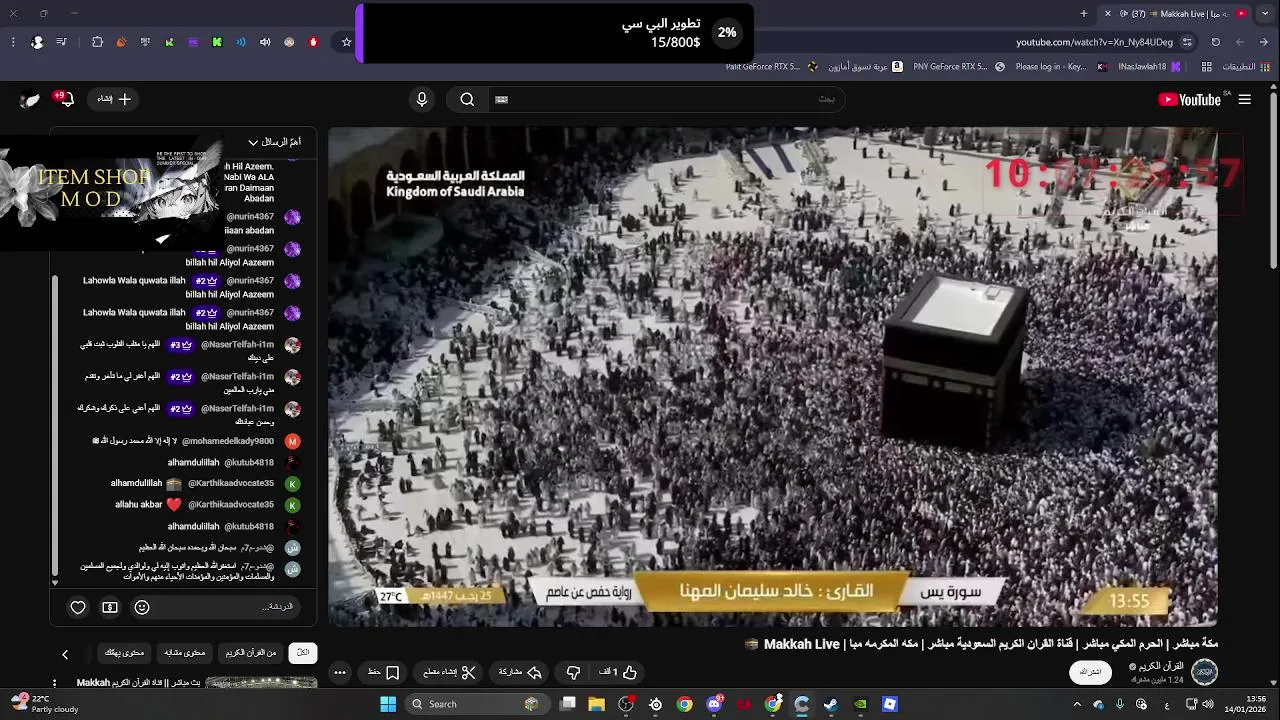
Task: Bookmark this page with star icon
Action: tap(347, 42)
